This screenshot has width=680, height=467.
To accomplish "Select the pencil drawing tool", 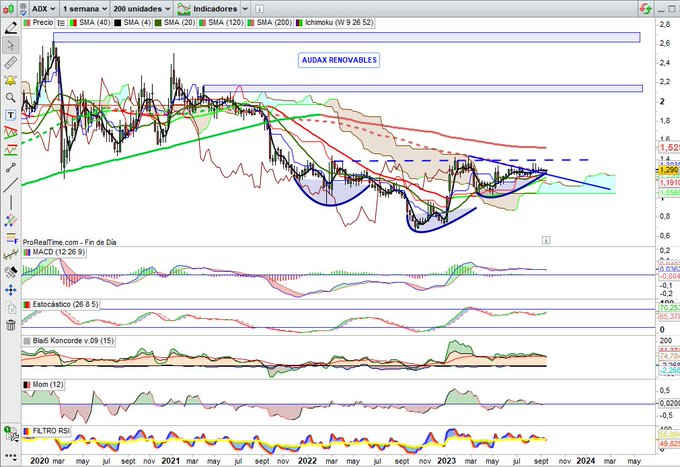I will [x=11, y=28].
